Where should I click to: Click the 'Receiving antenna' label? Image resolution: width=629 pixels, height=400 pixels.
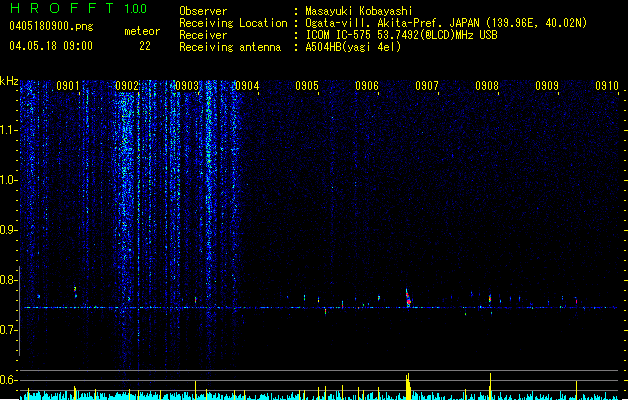[230, 47]
